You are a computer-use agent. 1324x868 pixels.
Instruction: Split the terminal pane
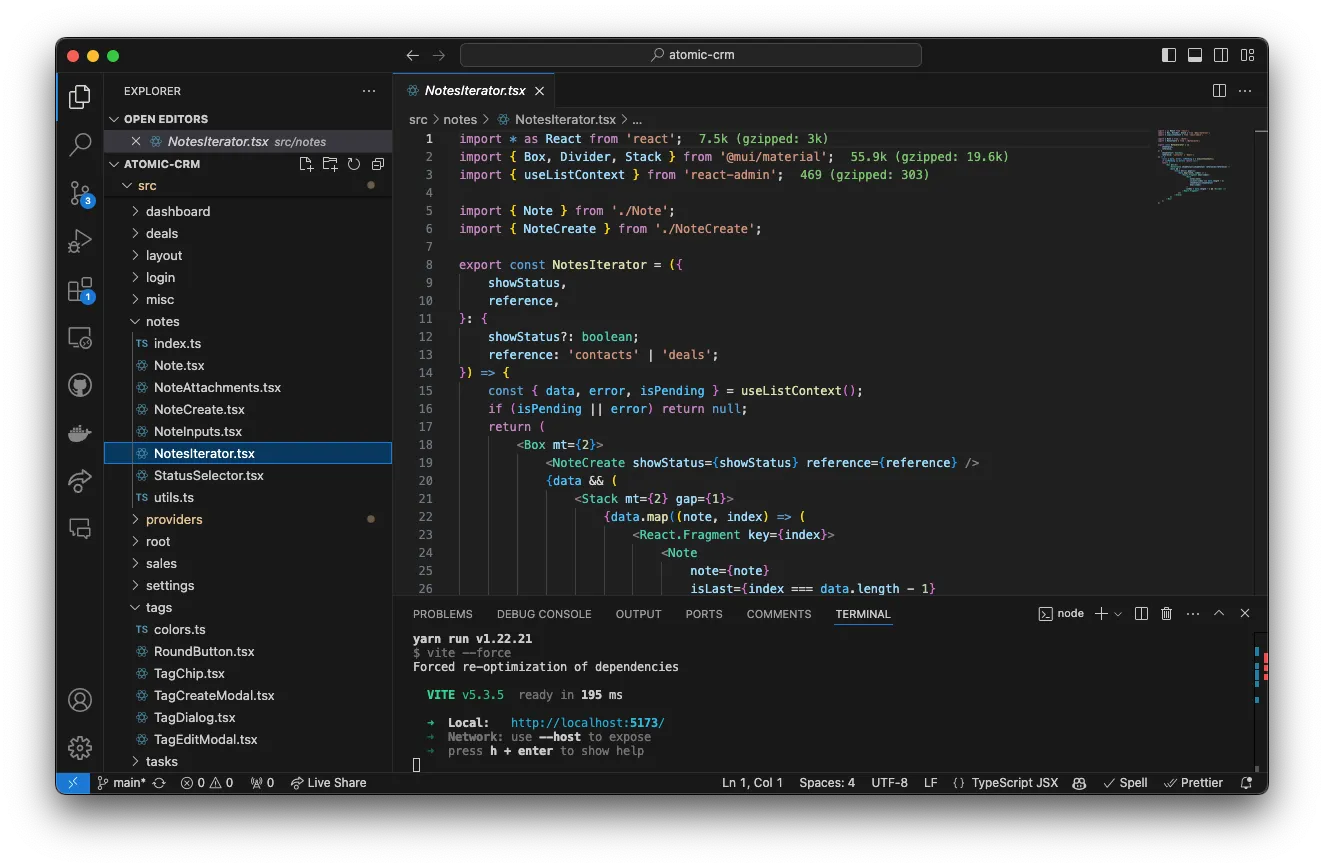click(1141, 613)
